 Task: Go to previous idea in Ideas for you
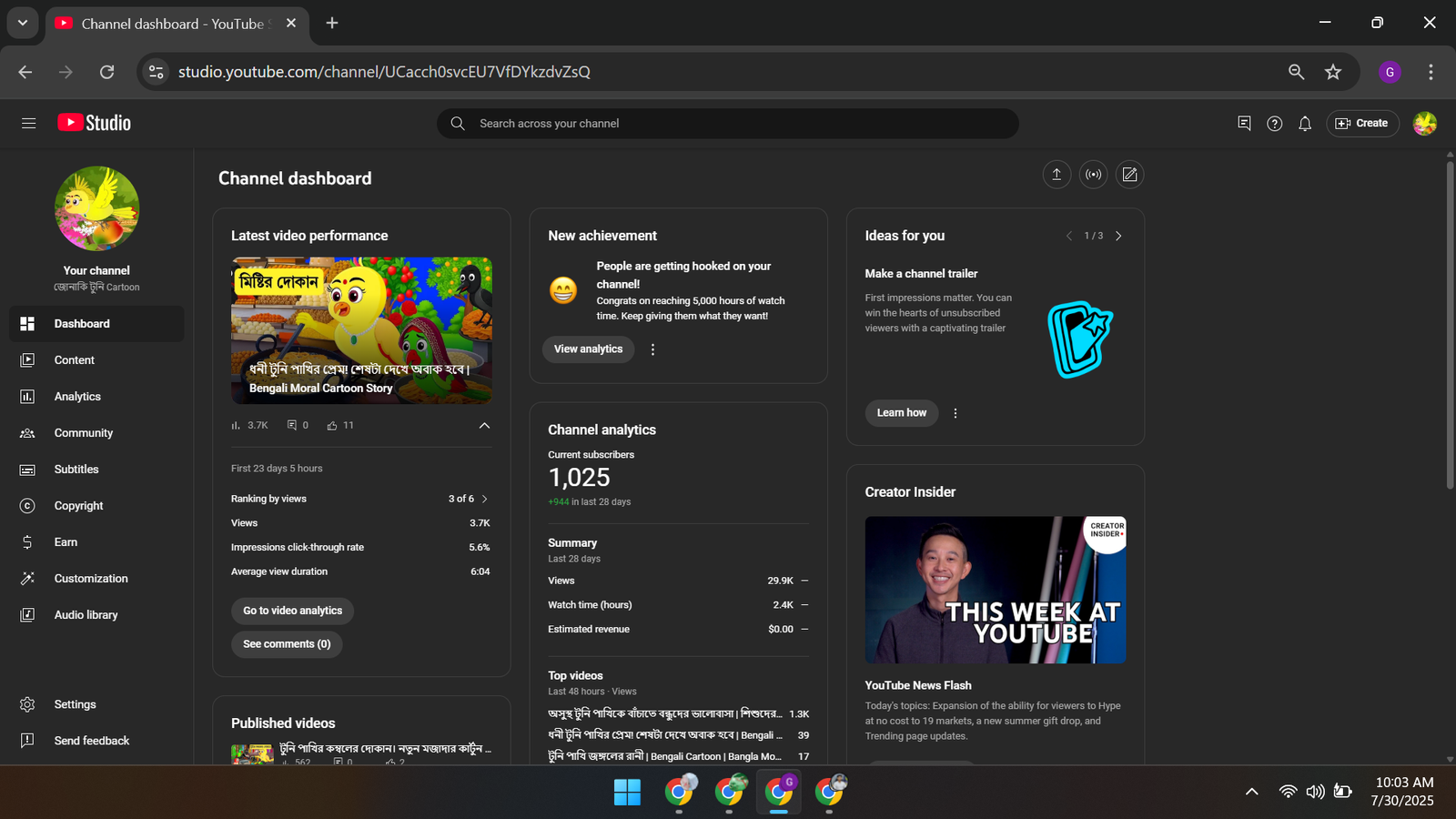pos(1069,236)
